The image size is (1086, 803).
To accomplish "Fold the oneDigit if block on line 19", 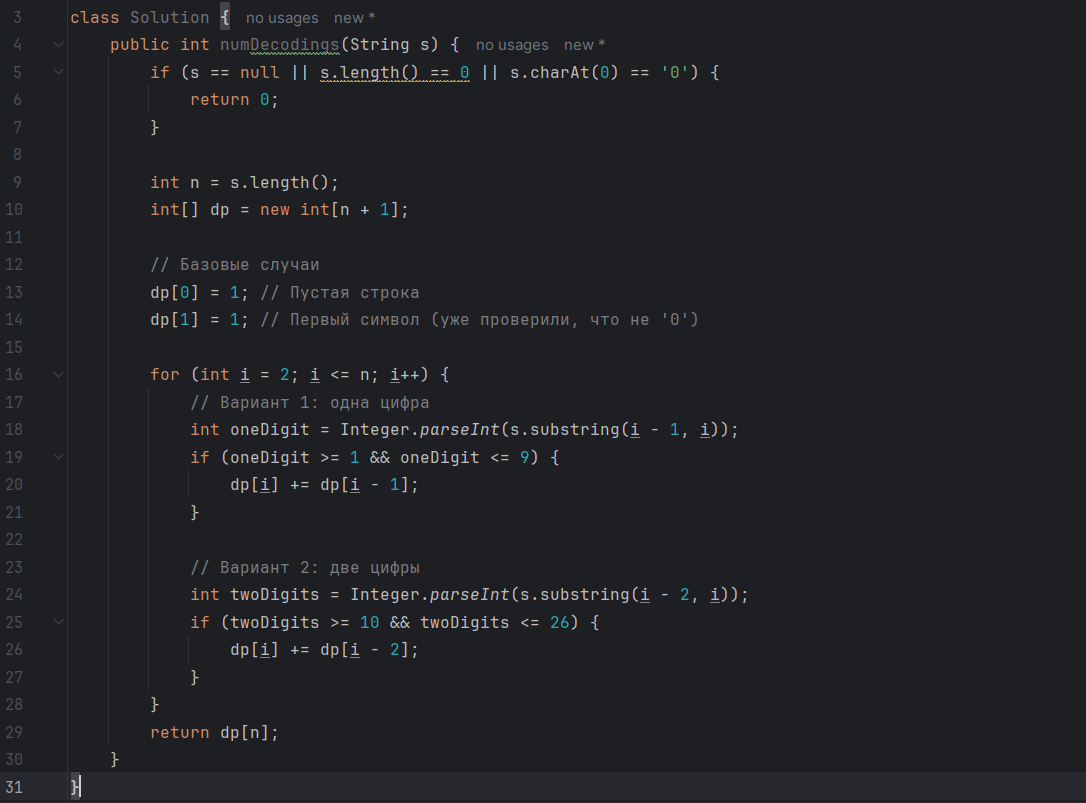I will click(59, 457).
